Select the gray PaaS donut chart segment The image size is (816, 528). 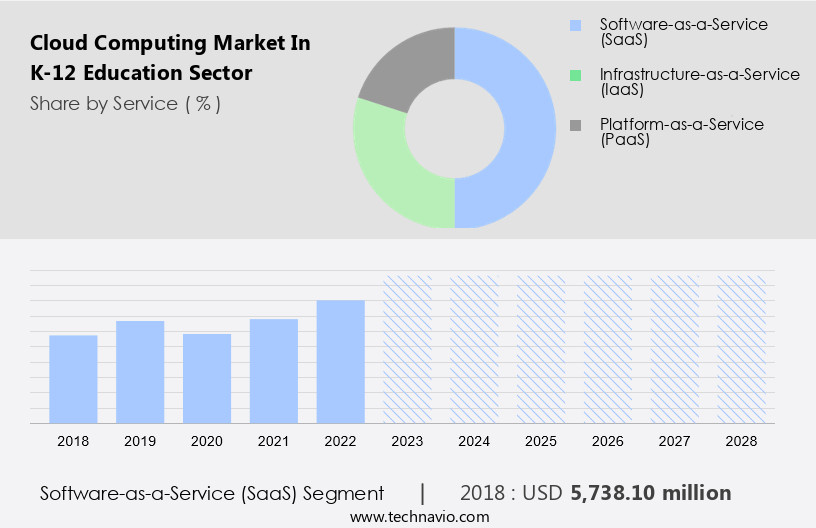[x=405, y=67]
